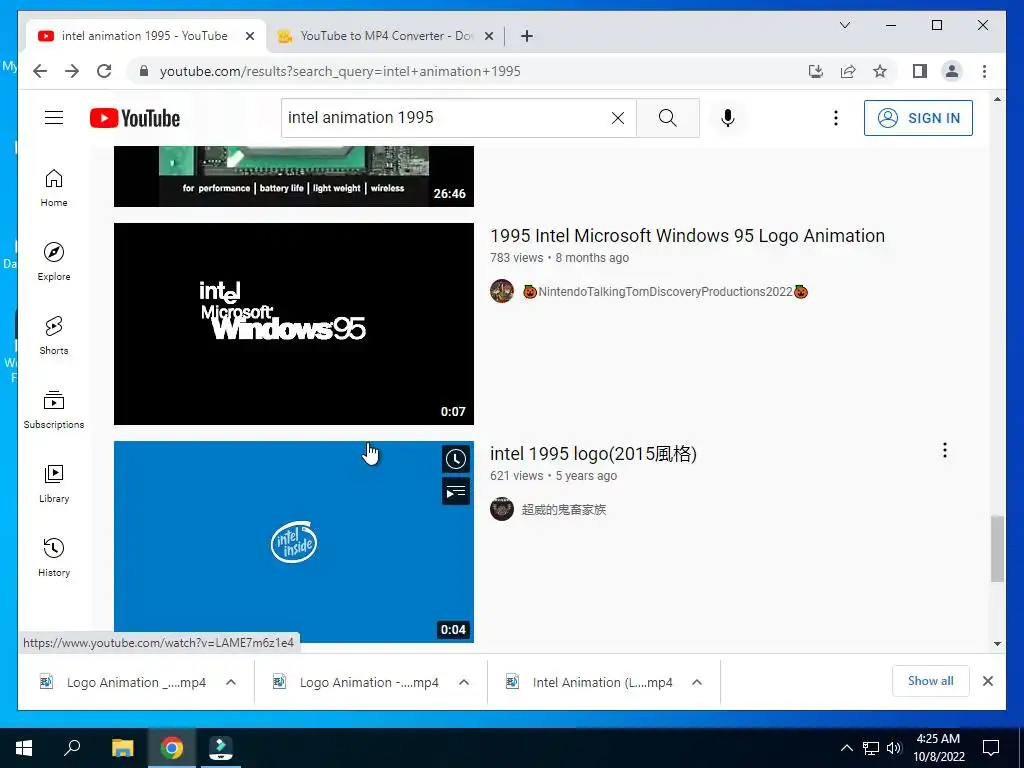The image size is (1024, 768).
Task: Open the YouTube hamburger guide menu
Action: (54, 118)
